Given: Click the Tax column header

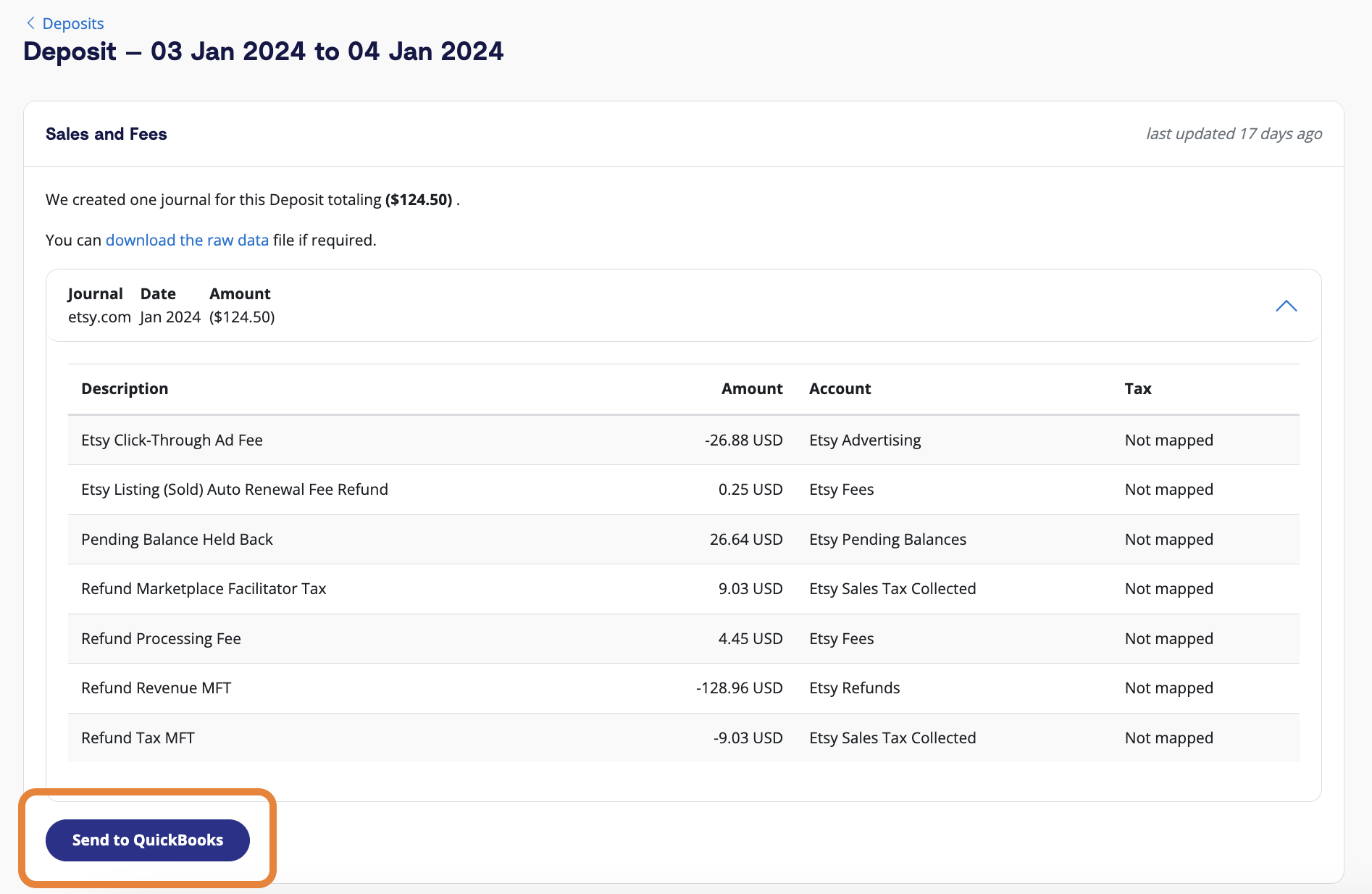Looking at the screenshot, I should tap(1138, 388).
